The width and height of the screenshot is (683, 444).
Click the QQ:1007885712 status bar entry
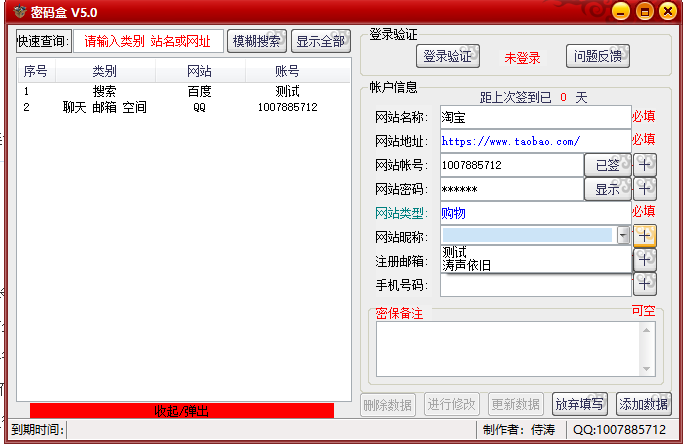click(619, 430)
